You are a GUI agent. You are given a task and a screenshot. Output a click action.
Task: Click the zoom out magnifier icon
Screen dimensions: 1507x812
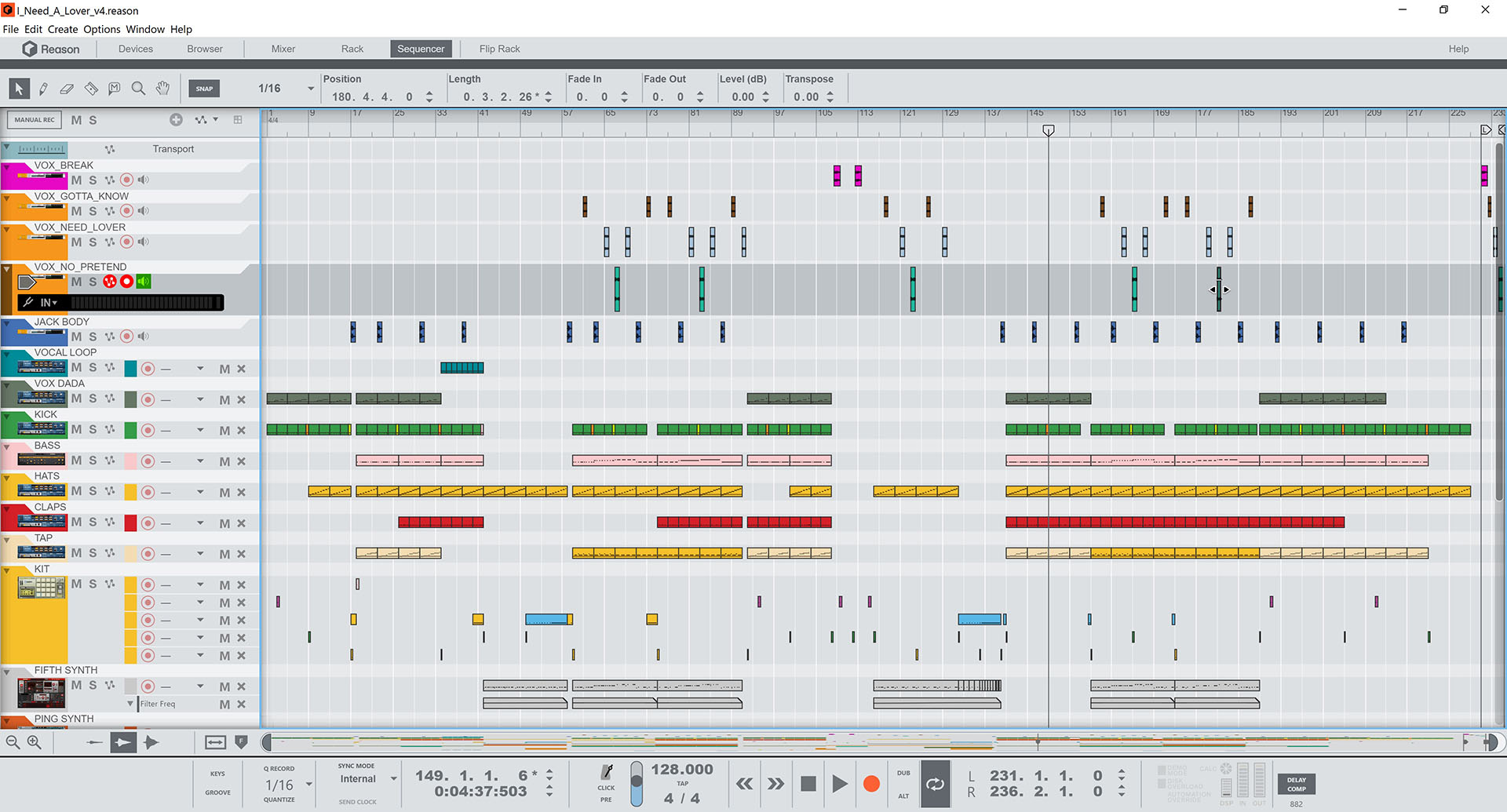(13, 742)
